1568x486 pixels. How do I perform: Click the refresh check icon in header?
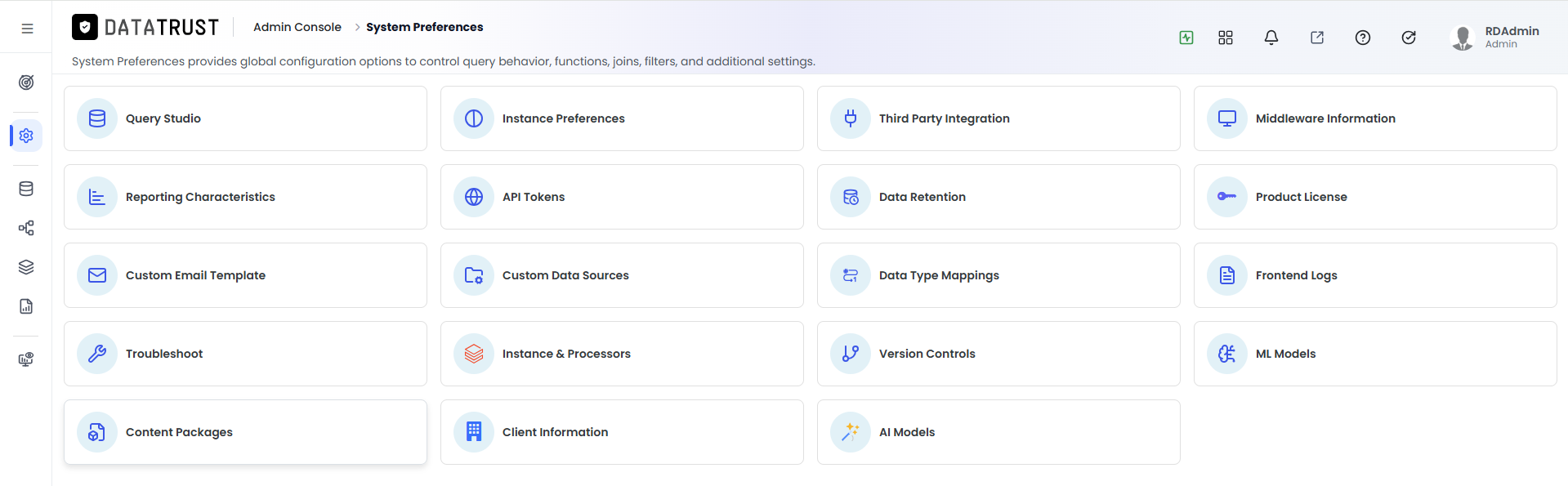click(x=1409, y=38)
